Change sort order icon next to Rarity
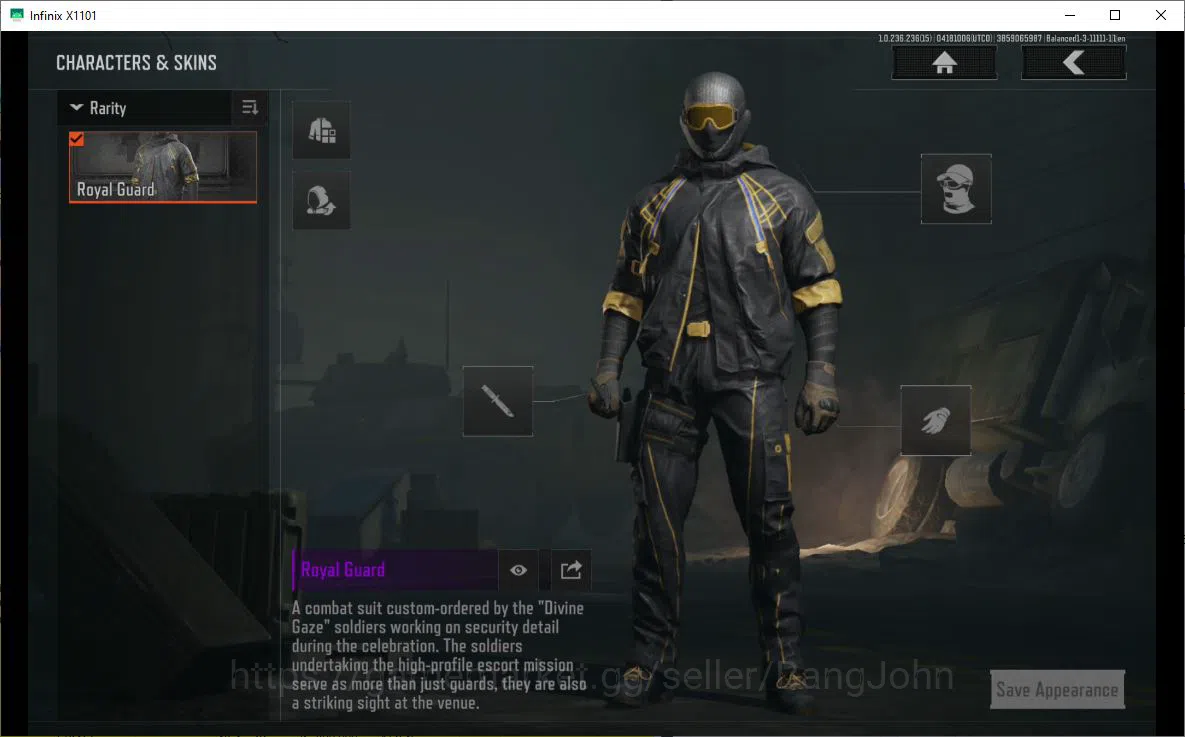The image size is (1185, 737). point(249,107)
